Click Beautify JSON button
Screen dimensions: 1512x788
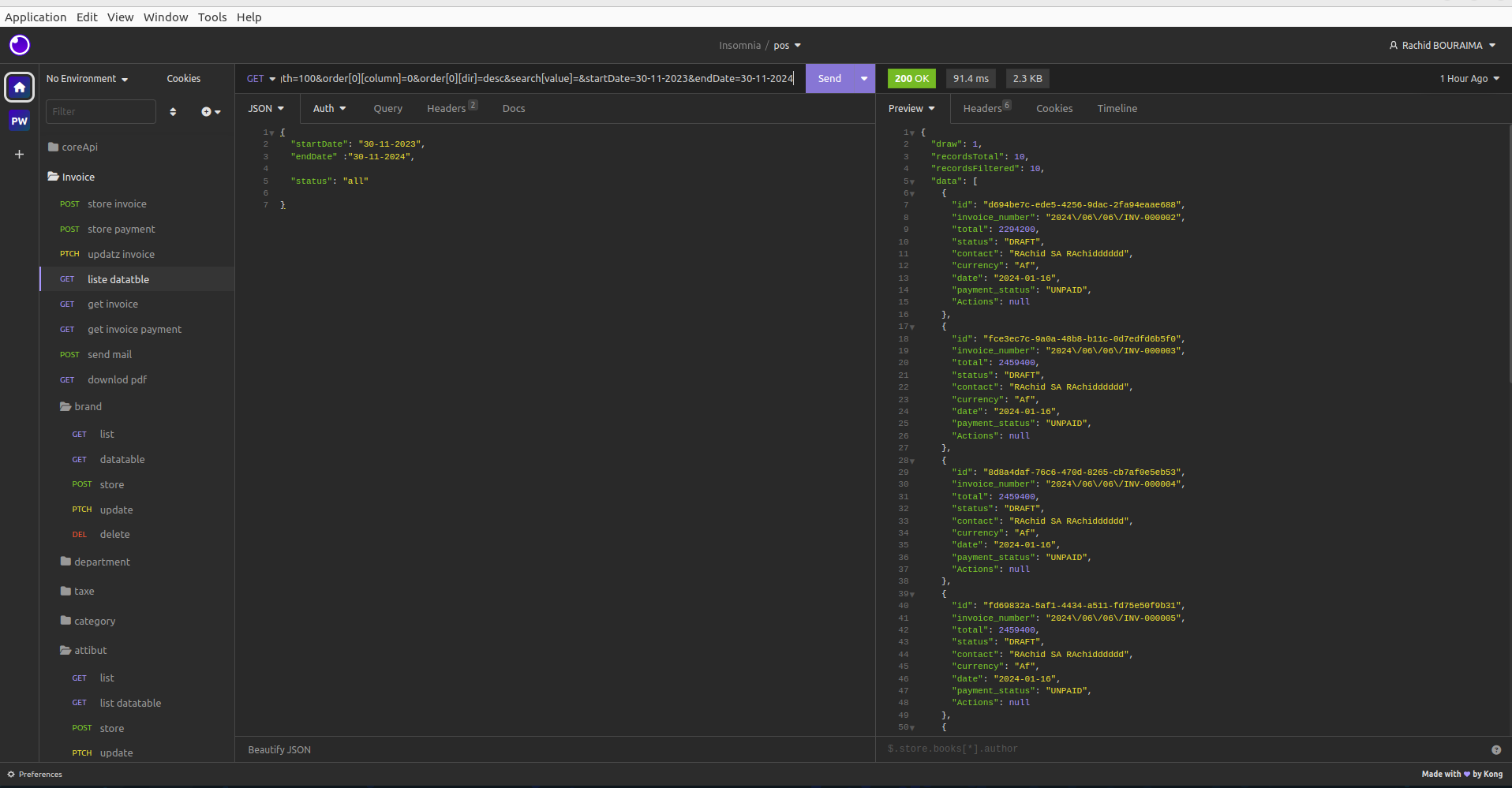pyautogui.click(x=279, y=750)
